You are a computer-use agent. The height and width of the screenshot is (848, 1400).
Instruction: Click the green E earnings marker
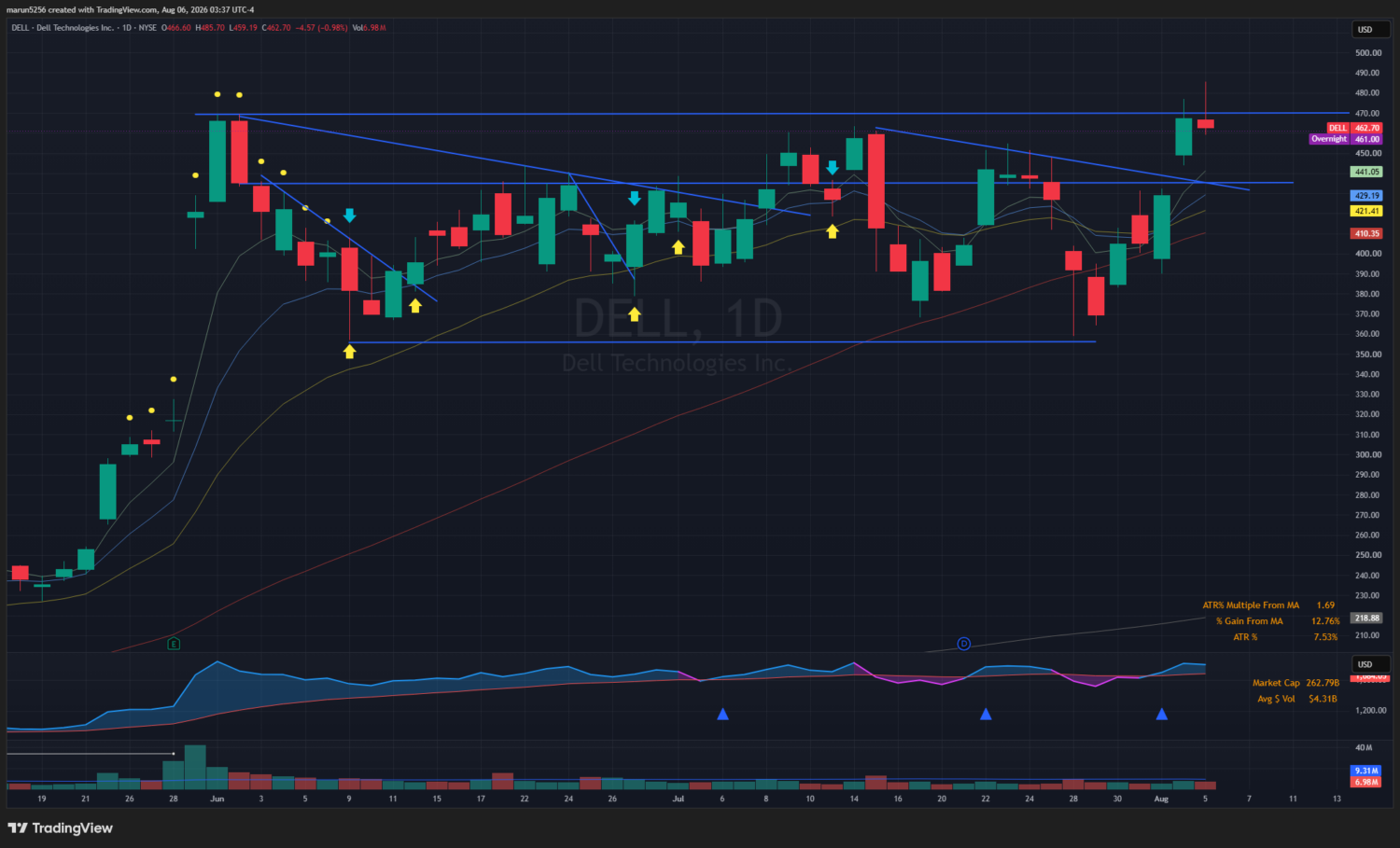pyautogui.click(x=174, y=644)
